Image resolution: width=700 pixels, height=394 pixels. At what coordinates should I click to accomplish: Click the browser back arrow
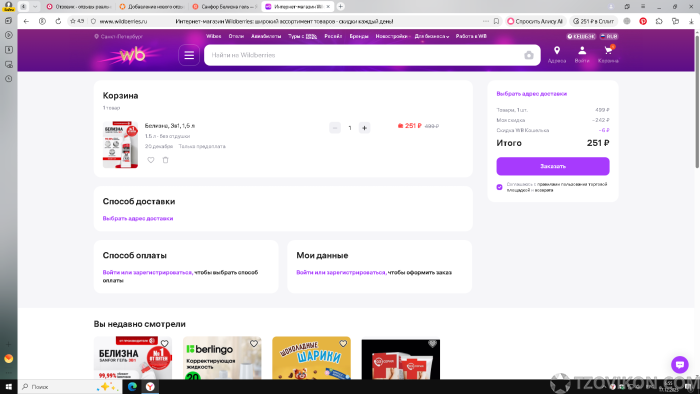point(26,21)
